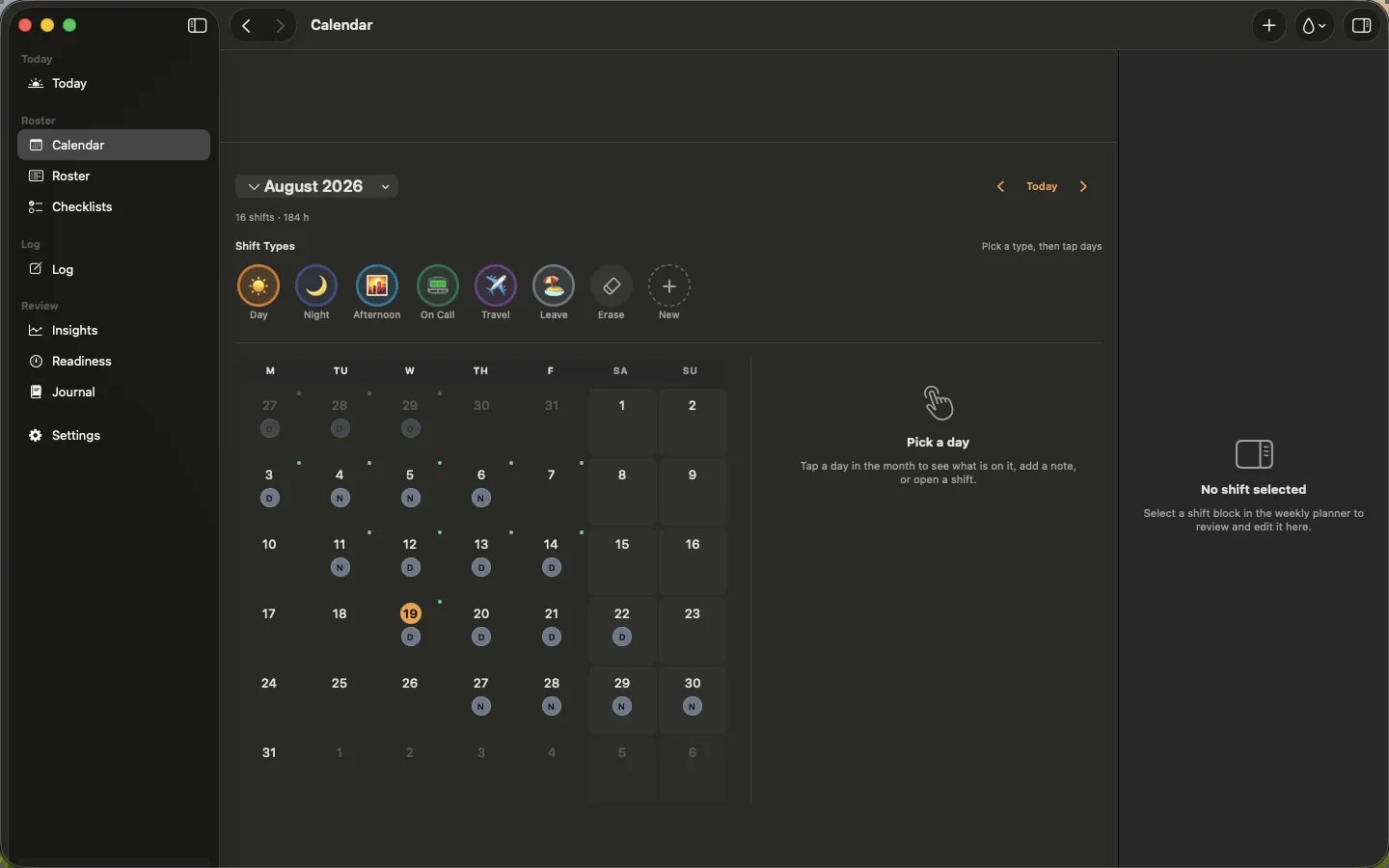Open the August 2026 month dropdown

318,187
